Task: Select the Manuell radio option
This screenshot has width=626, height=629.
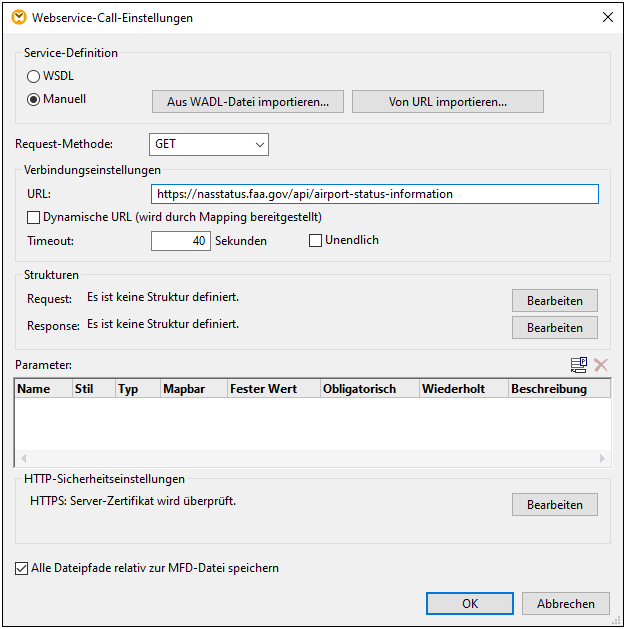Action: click(34, 99)
